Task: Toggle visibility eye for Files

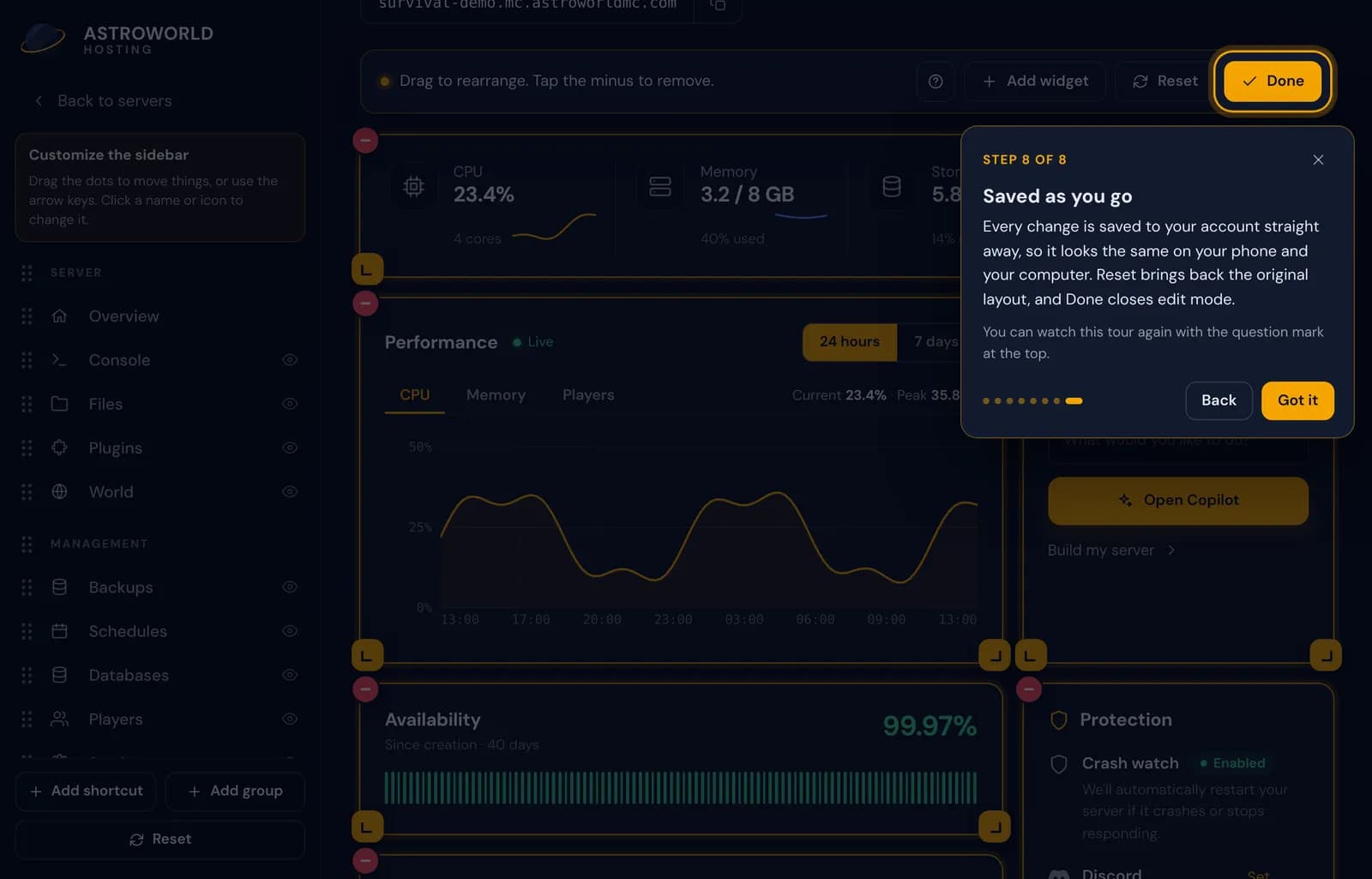Action: coord(290,404)
